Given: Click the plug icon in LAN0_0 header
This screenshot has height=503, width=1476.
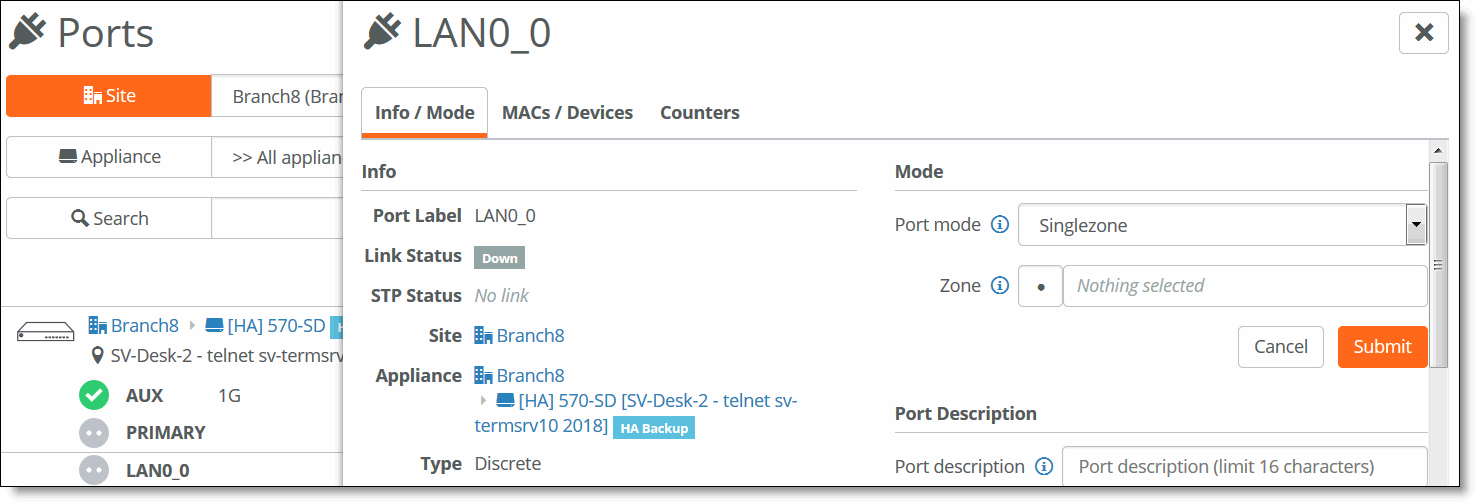Looking at the screenshot, I should (x=383, y=33).
